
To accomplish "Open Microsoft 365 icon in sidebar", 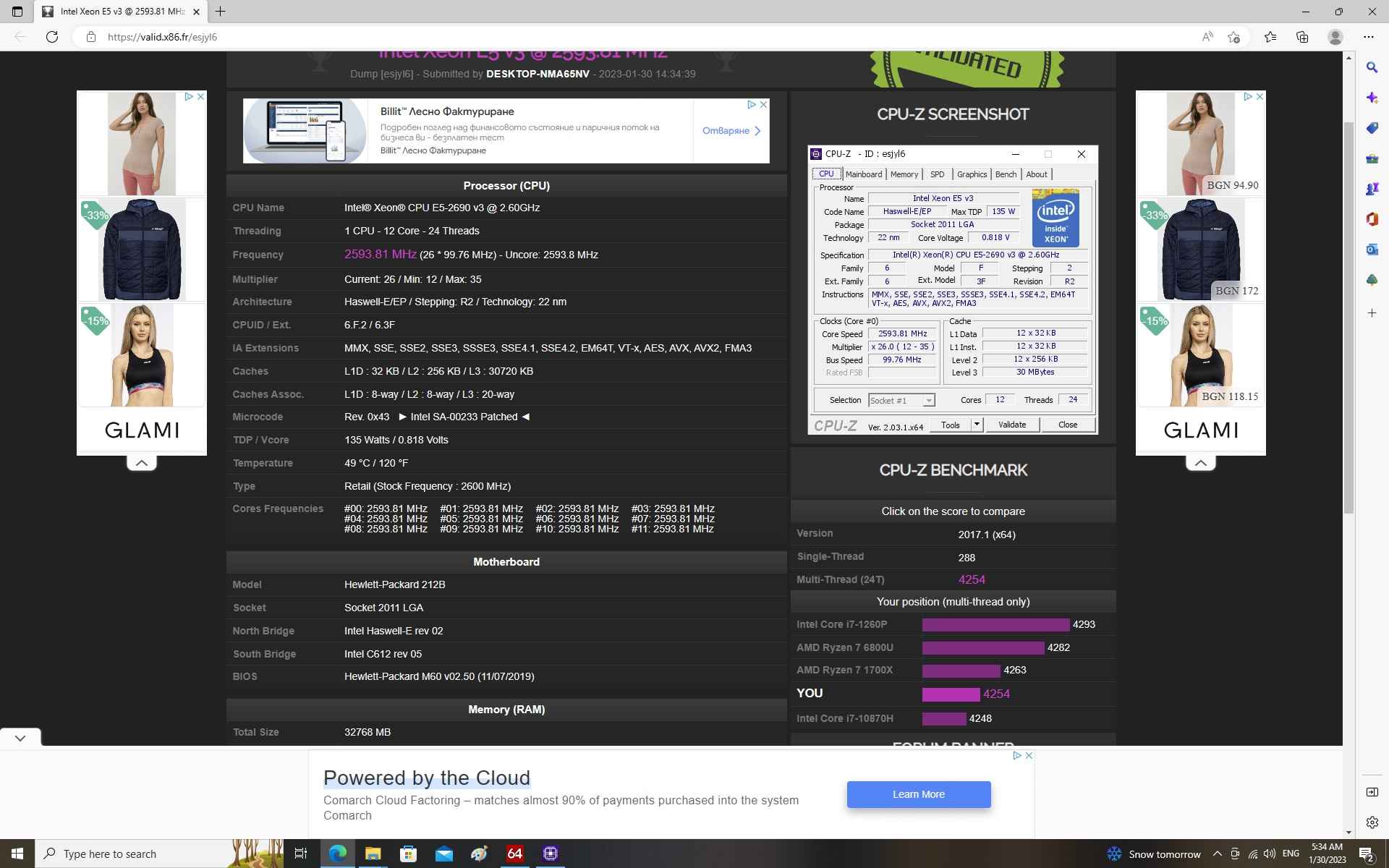I will pos(1372,219).
